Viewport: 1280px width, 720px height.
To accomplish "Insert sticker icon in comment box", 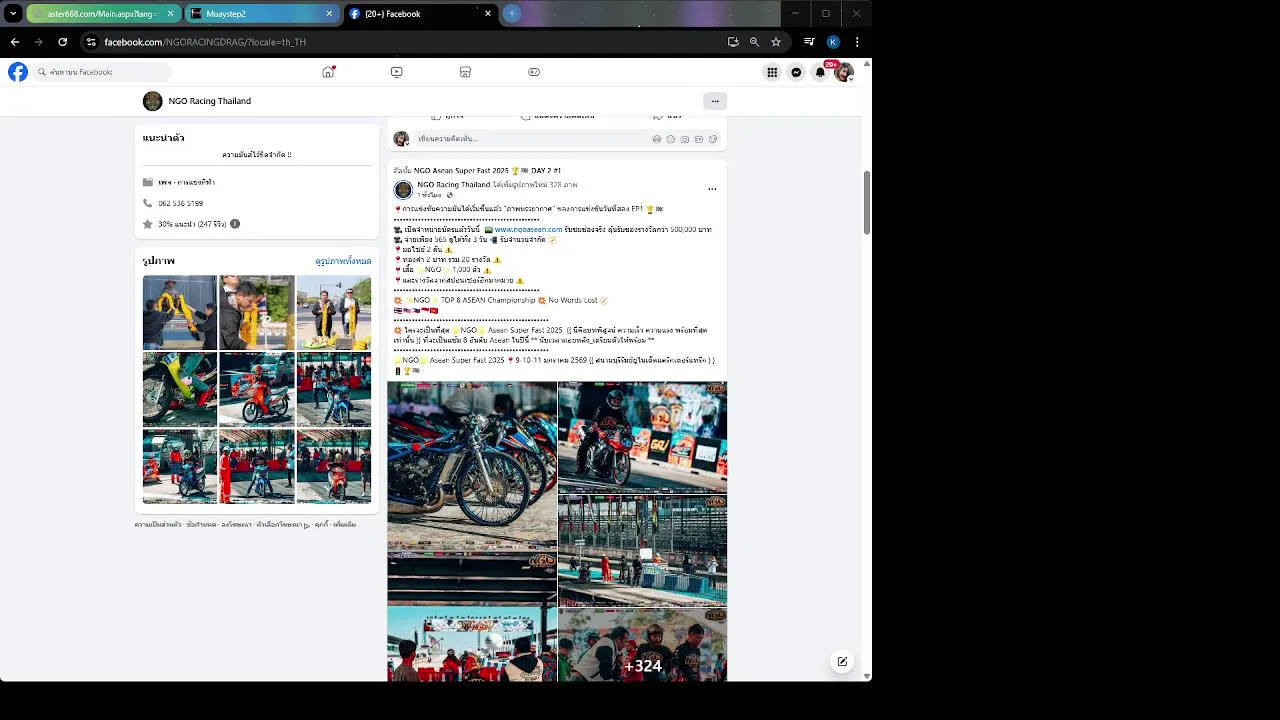I will tap(713, 139).
